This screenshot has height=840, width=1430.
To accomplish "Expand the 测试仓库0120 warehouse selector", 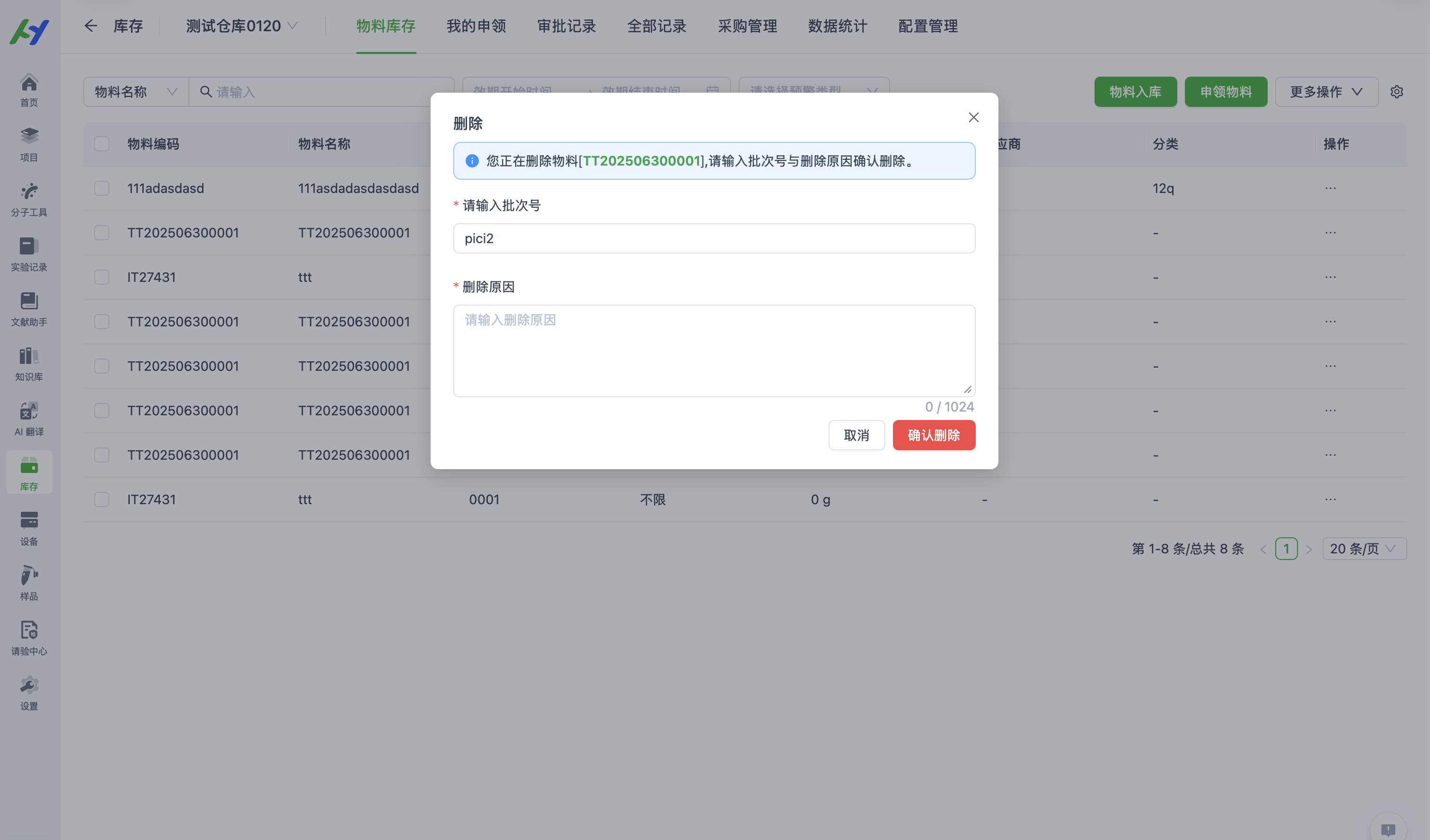I will click(x=240, y=26).
